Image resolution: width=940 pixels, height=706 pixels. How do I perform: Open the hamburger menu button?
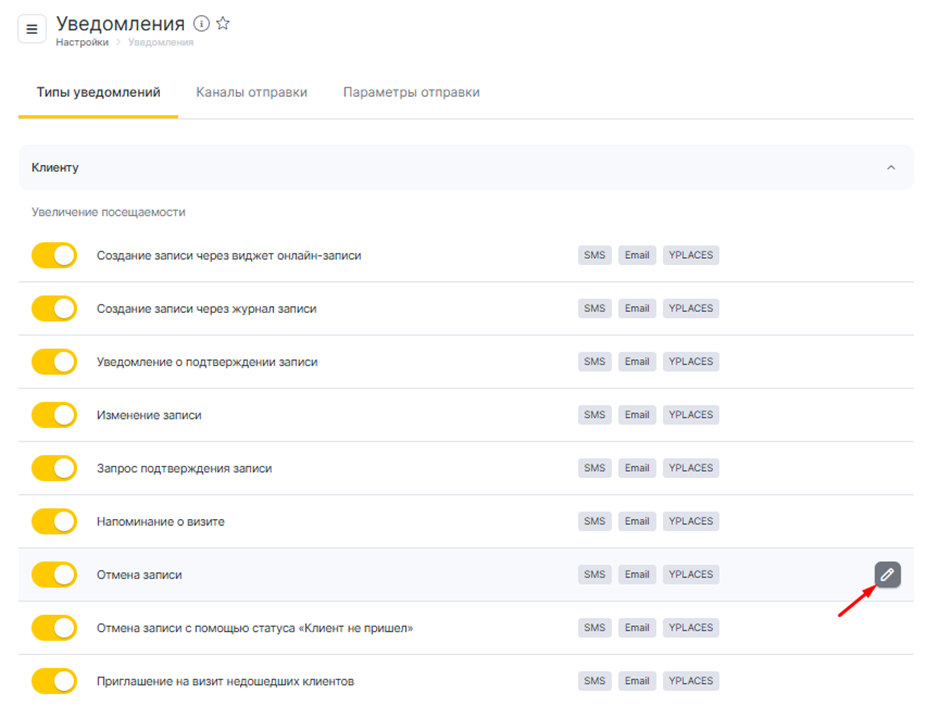pos(31,29)
